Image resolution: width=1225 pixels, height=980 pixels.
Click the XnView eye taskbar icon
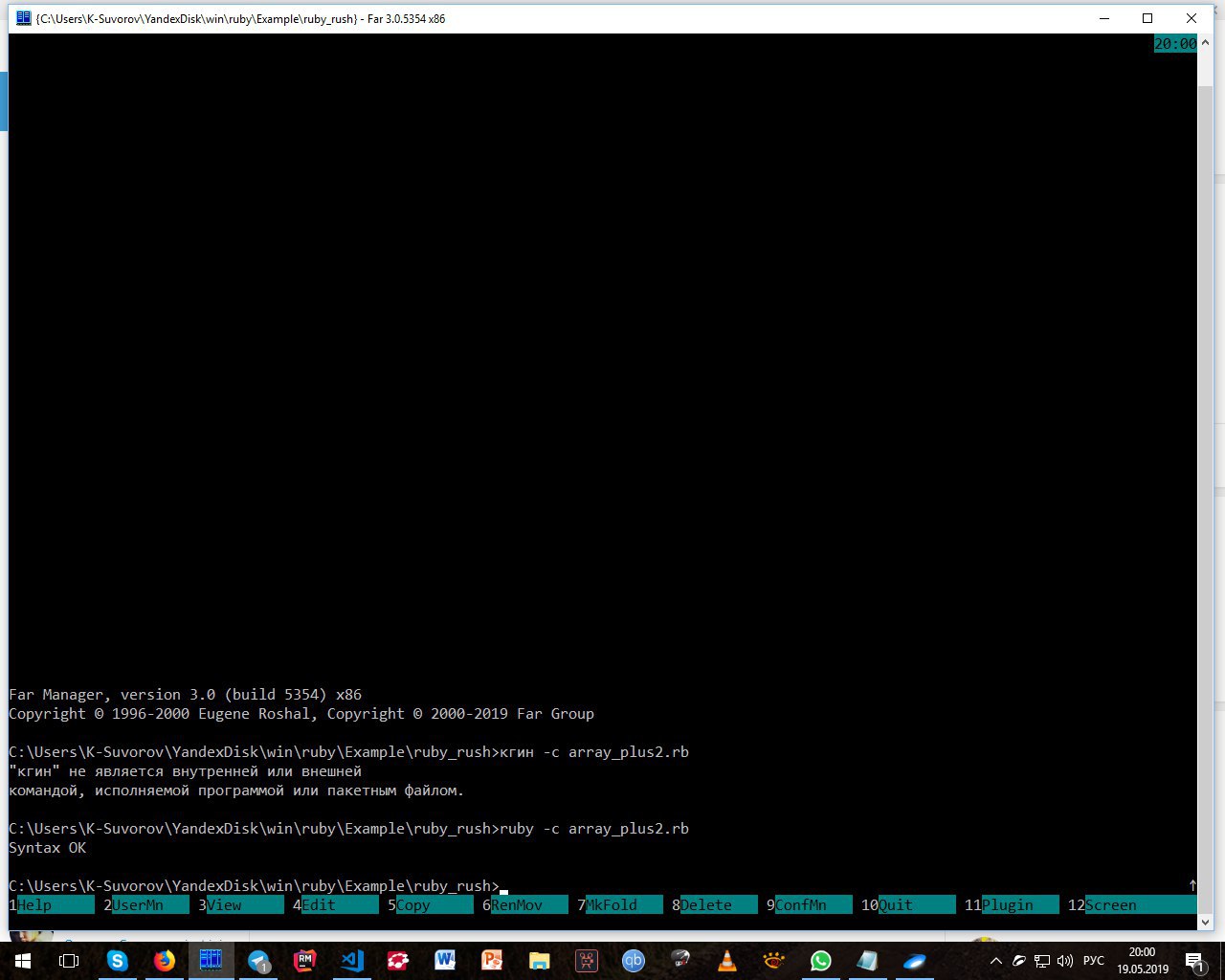774,960
